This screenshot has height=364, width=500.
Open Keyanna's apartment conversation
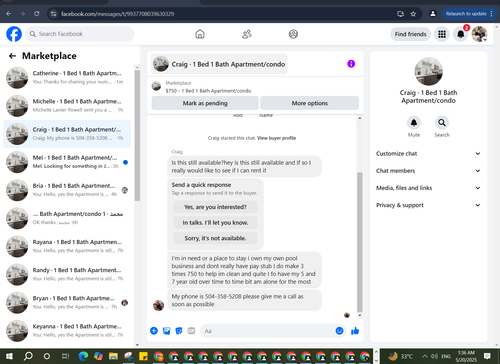point(67,331)
